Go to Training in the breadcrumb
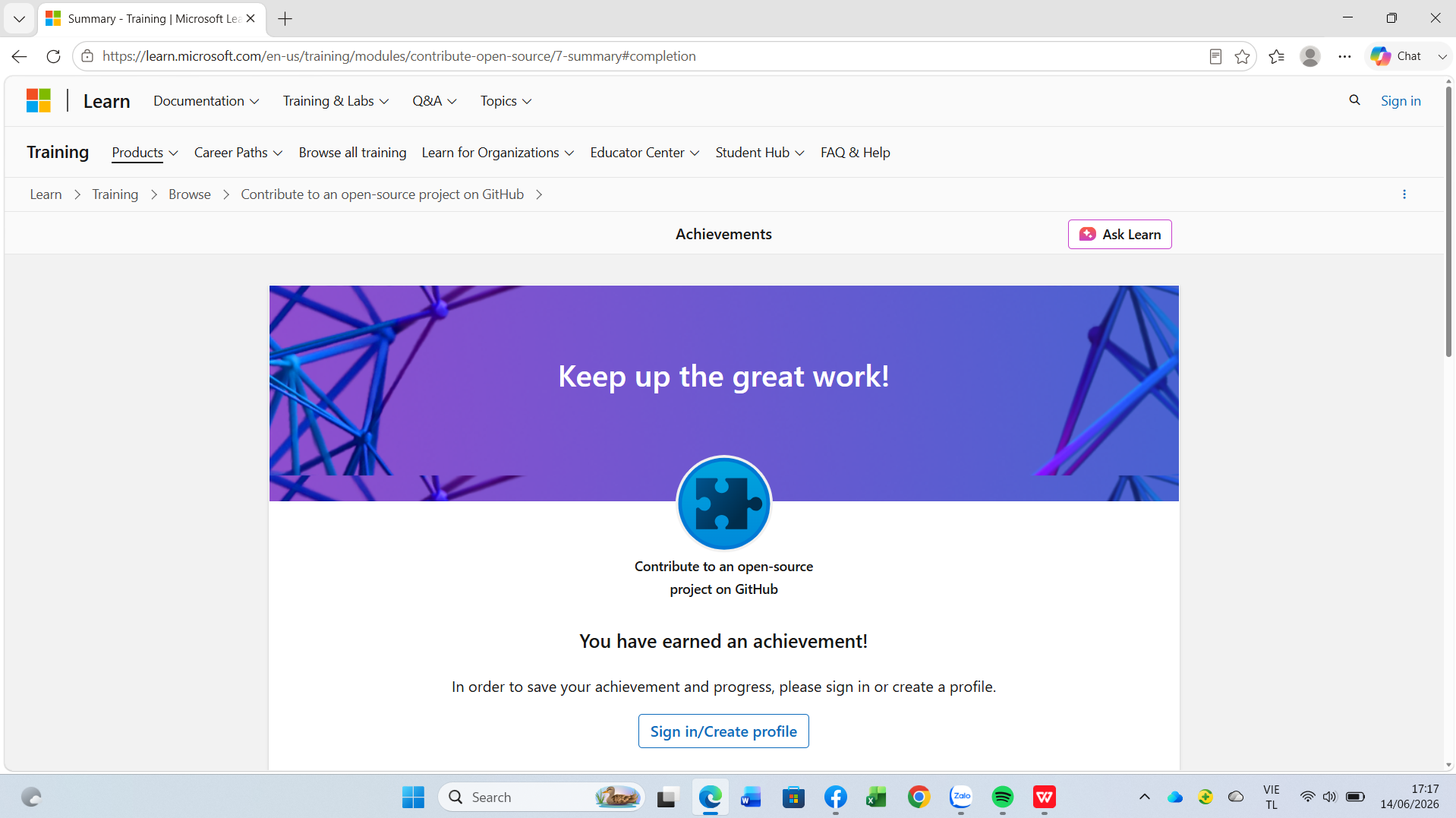Viewport: 1456px width, 818px height. click(115, 194)
